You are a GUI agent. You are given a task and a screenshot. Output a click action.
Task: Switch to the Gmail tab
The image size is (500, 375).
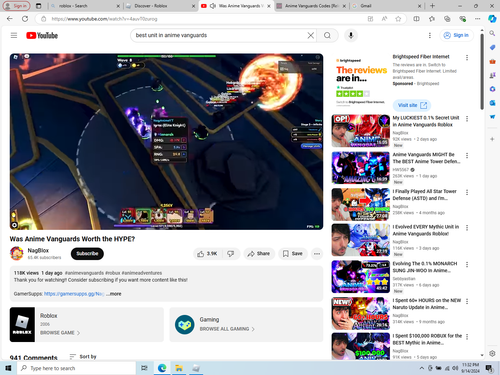tap(387, 6)
